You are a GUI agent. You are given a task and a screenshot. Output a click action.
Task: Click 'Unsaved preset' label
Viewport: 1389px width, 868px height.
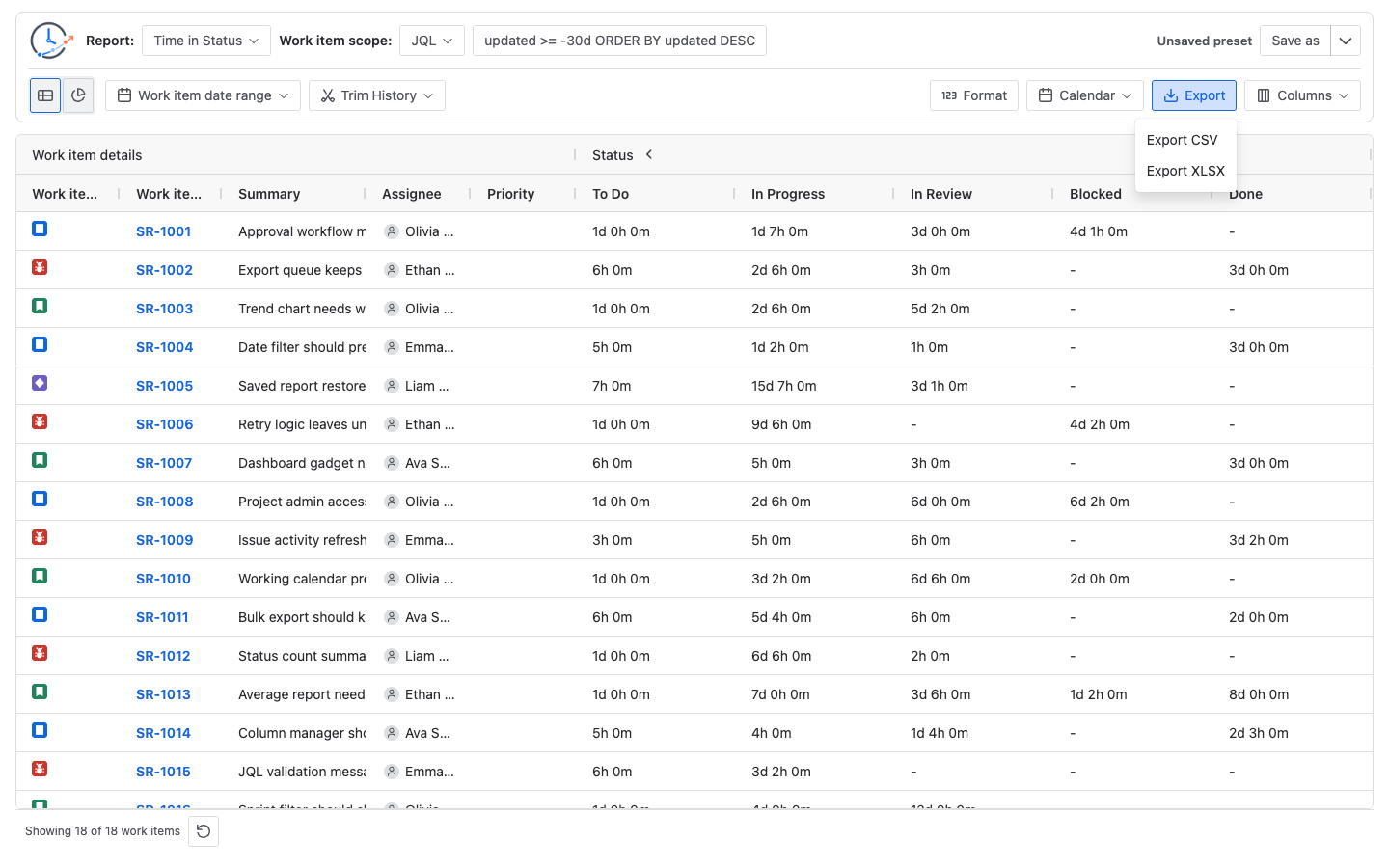pos(1205,41)
